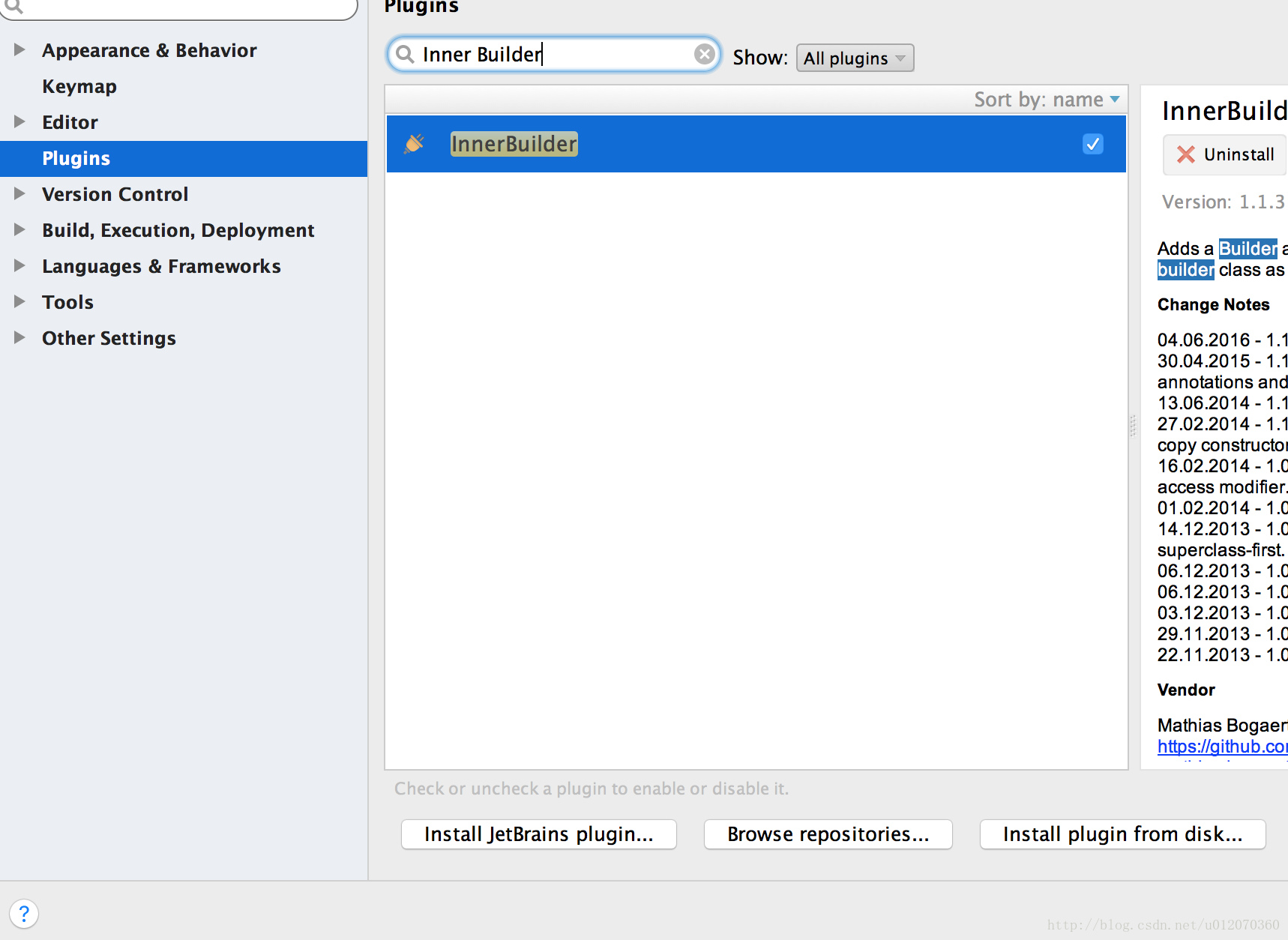The image size is (1288, 940).
Task: Open the Show All plugins dropdown
Action: (x=855, y=58)
